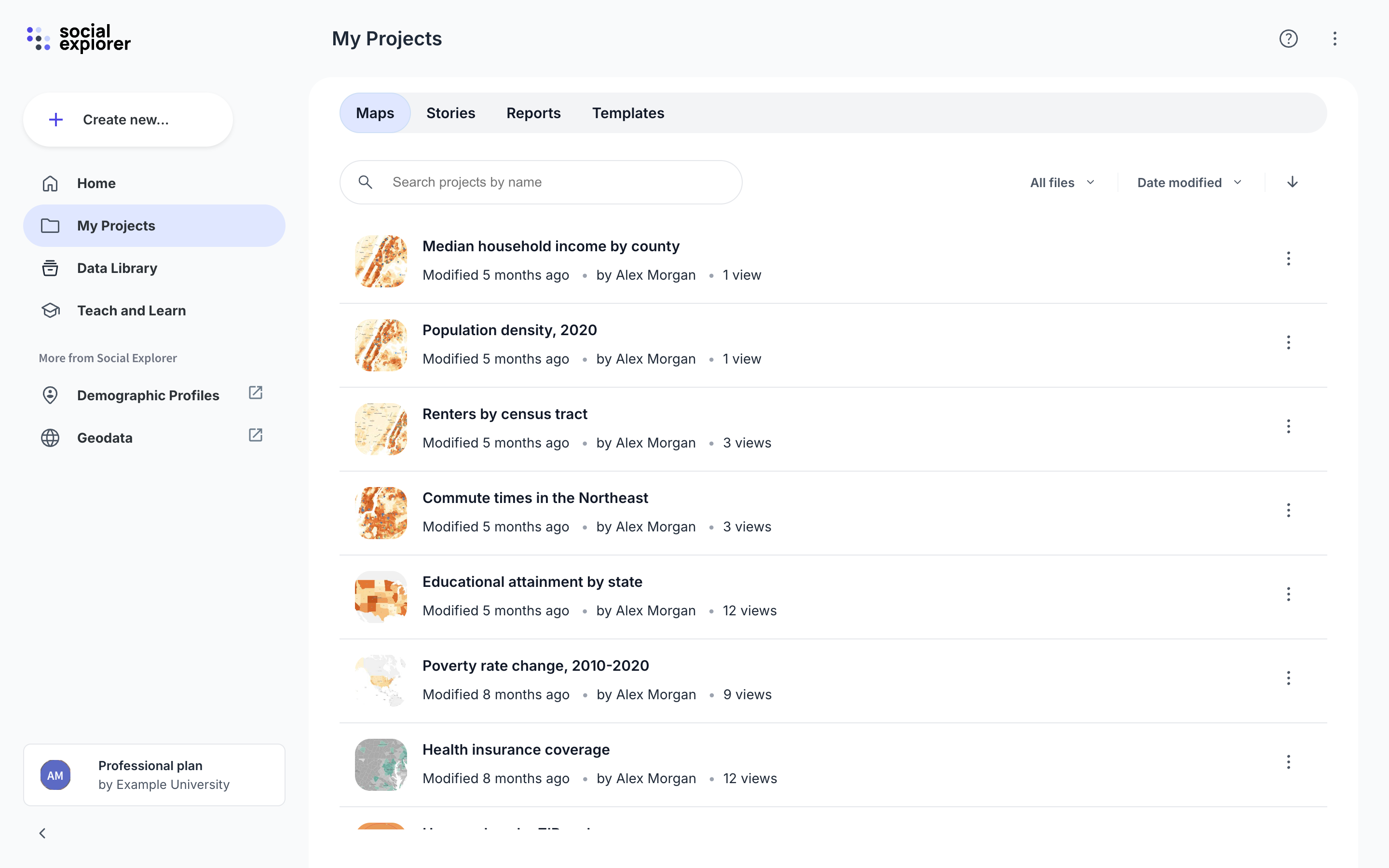Click the Data Library icon
This screenshot has height=868, width=1389.
click(50, 268)
